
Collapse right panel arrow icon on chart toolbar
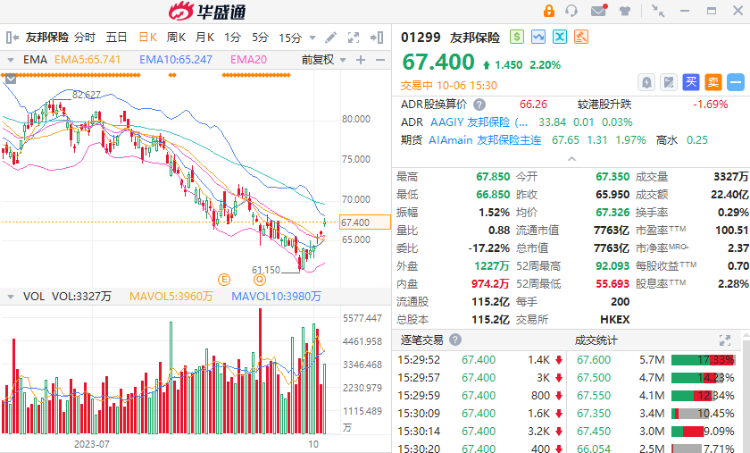click(376, 37)
